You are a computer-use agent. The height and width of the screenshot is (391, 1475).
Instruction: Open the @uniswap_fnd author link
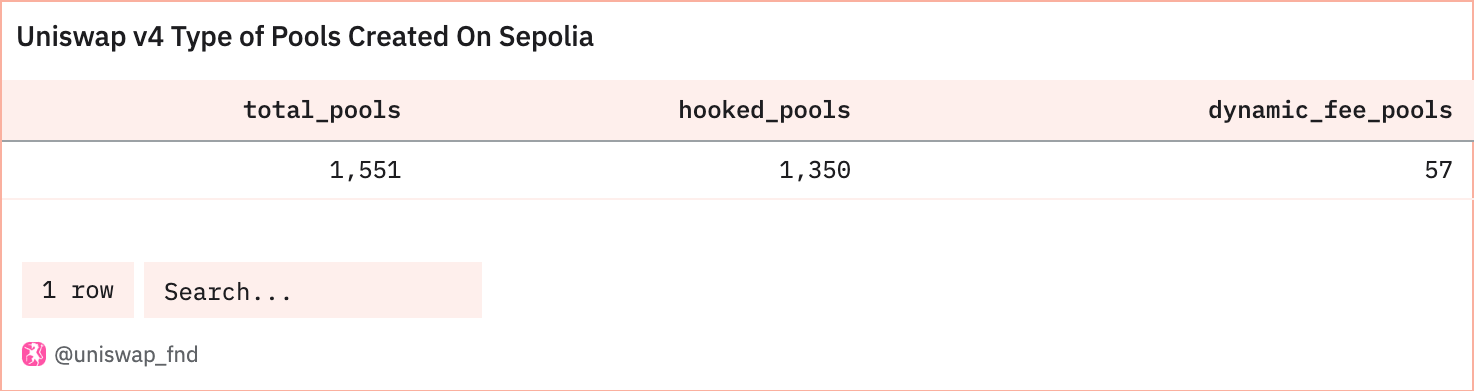click(x=126, y=354)
